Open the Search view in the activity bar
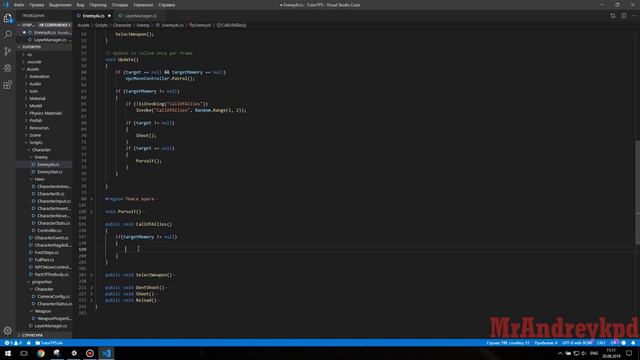This screenshot has height=360, width=640. point(8,35)
